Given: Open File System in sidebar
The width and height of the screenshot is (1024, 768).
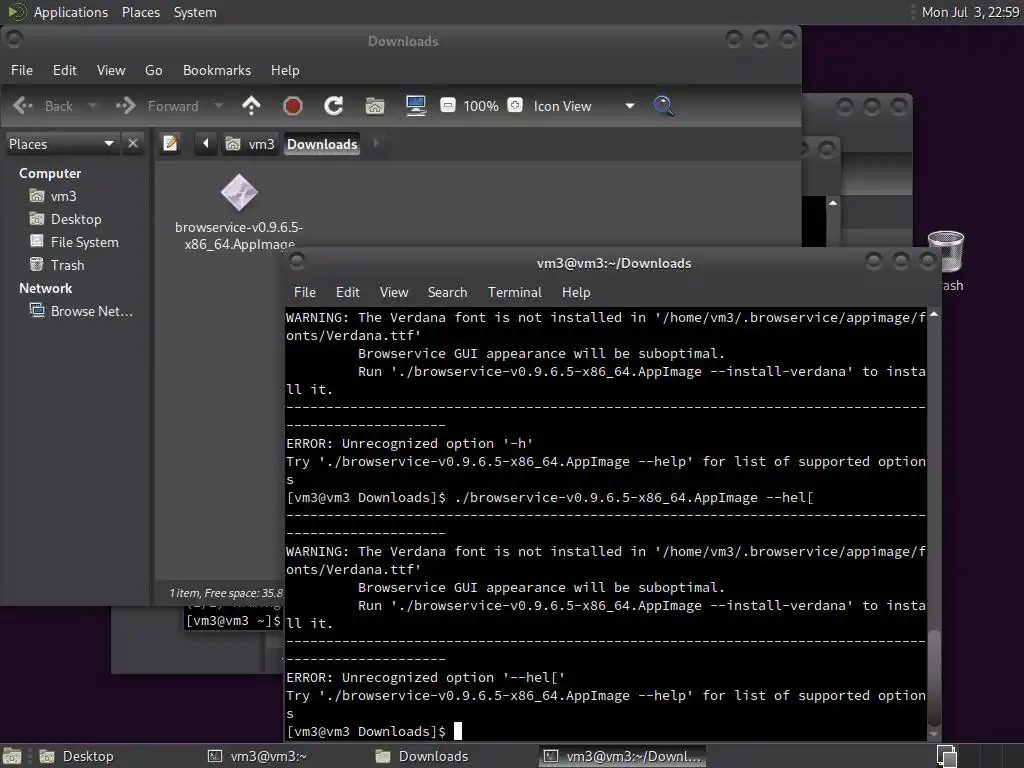Looking at the screenshot, I should [84, 242].
